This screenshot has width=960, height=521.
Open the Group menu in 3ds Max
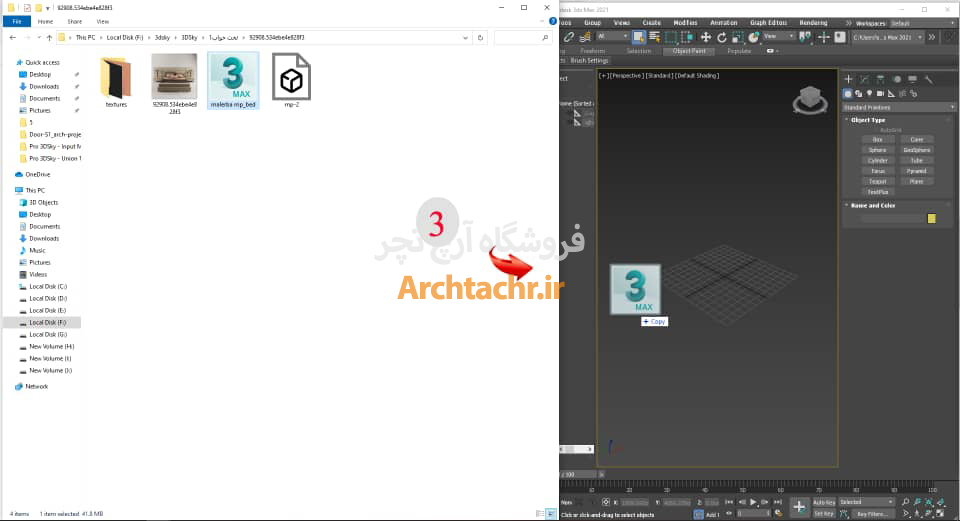point(592,23)
